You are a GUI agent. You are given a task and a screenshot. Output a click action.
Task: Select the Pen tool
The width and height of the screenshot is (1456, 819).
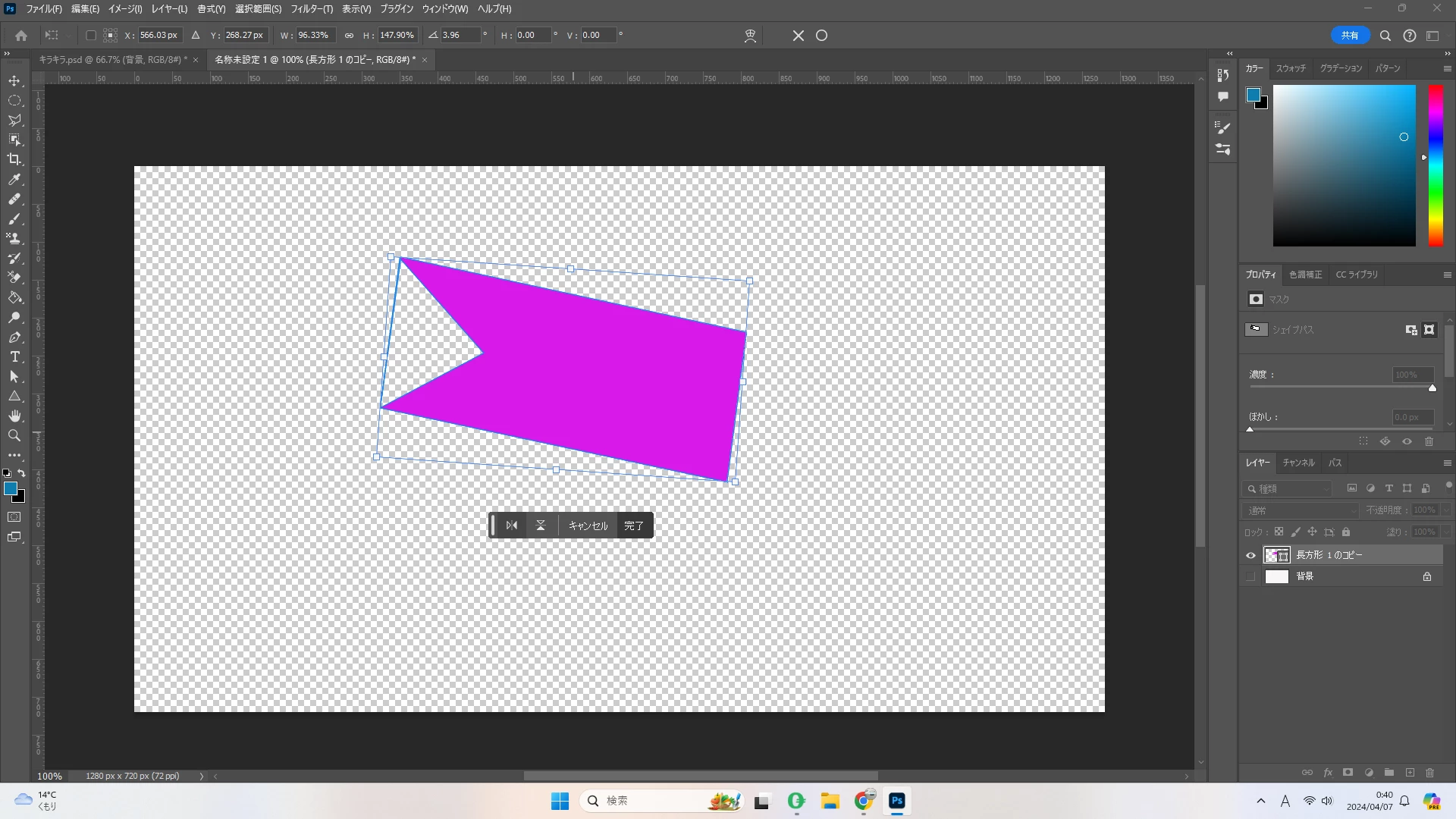(x=14, y=337)
